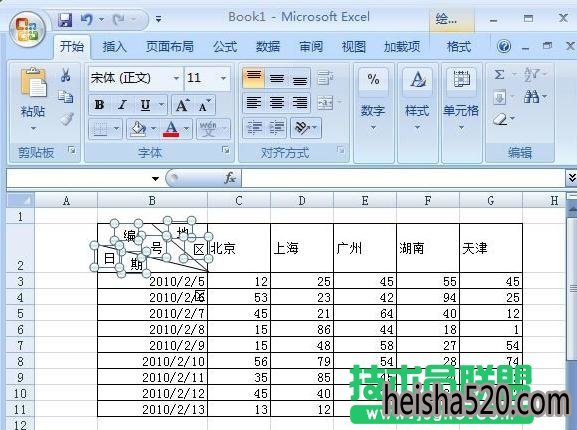Viewport: 577px width, 430px height.
Task: Expand the font name dropdown
Action: pyautogui.click(x=176, y=78)
